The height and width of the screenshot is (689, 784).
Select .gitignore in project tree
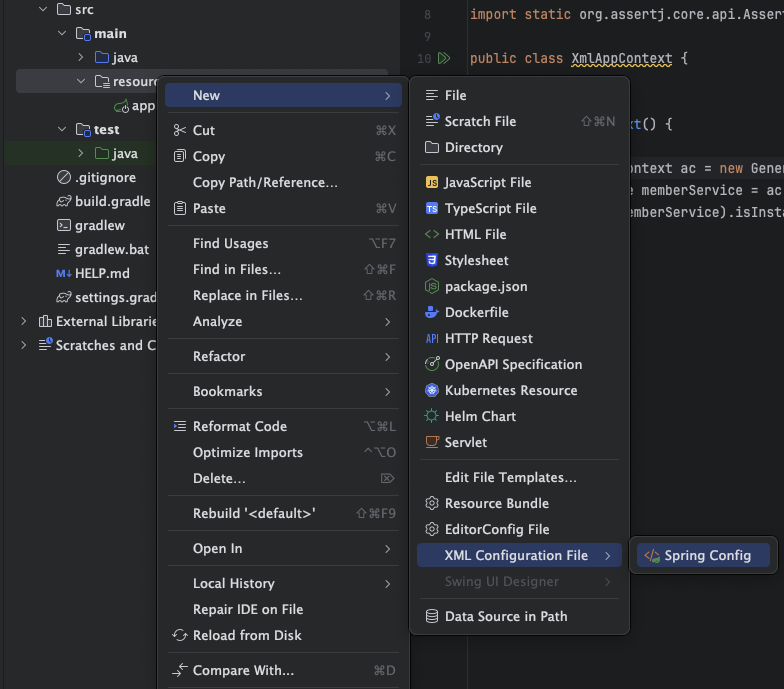coord(106,178)
